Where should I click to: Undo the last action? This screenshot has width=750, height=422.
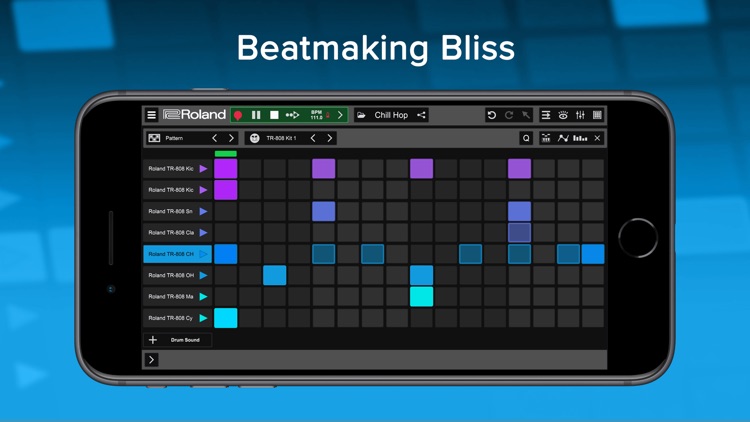(x=491, y=115)
